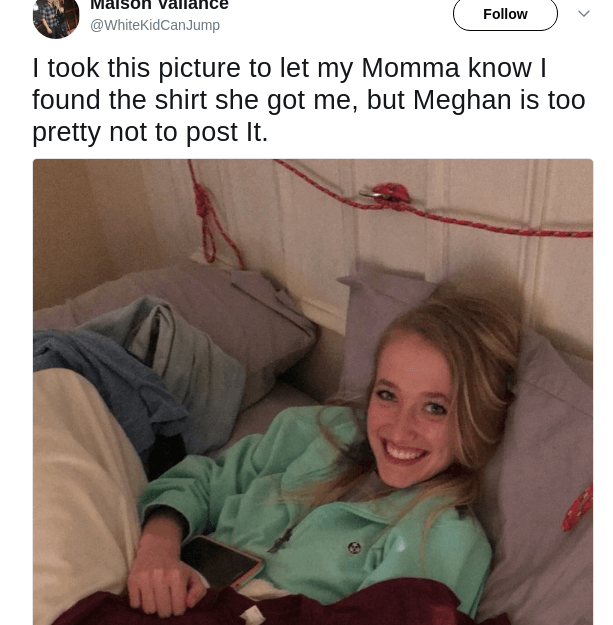The width and height of the screenshot is (613, 625).
Task: Click the last tweet line 'pretty not to post It.'
Action: (x=150, y=132)
